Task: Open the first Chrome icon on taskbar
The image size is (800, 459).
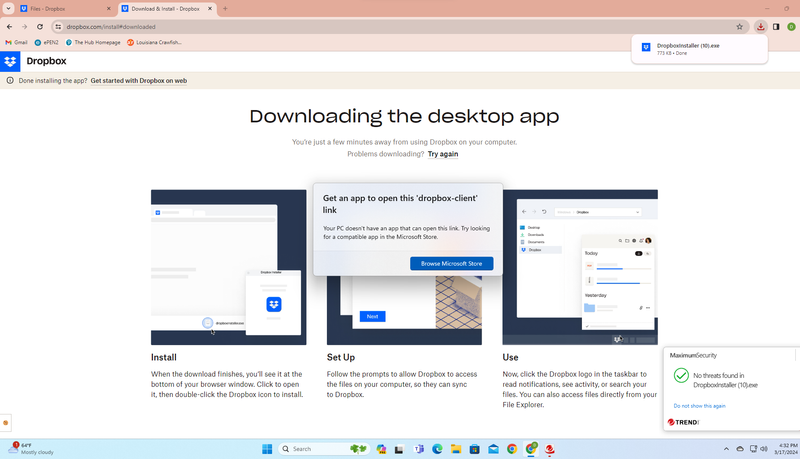Action: (x=512, y=449)
